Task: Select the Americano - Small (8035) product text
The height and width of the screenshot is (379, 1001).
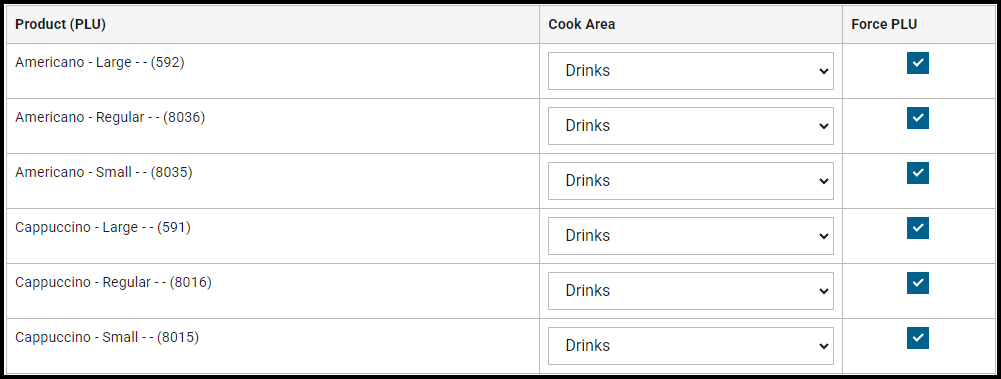Action: 103,172
